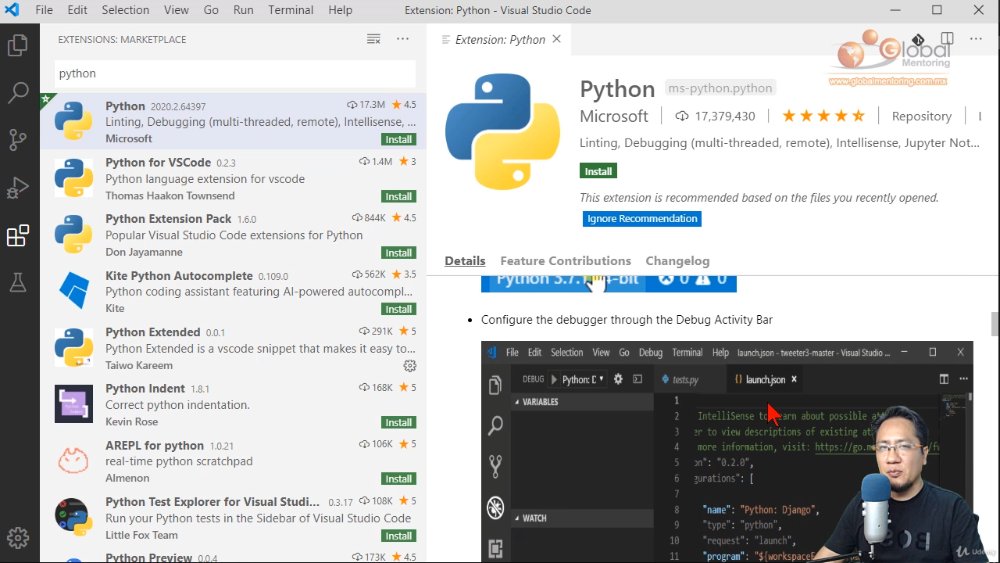Viewport: 1000px width, 563px height.
Task: Open the Search view in activity bar
Action: [18, 92]
